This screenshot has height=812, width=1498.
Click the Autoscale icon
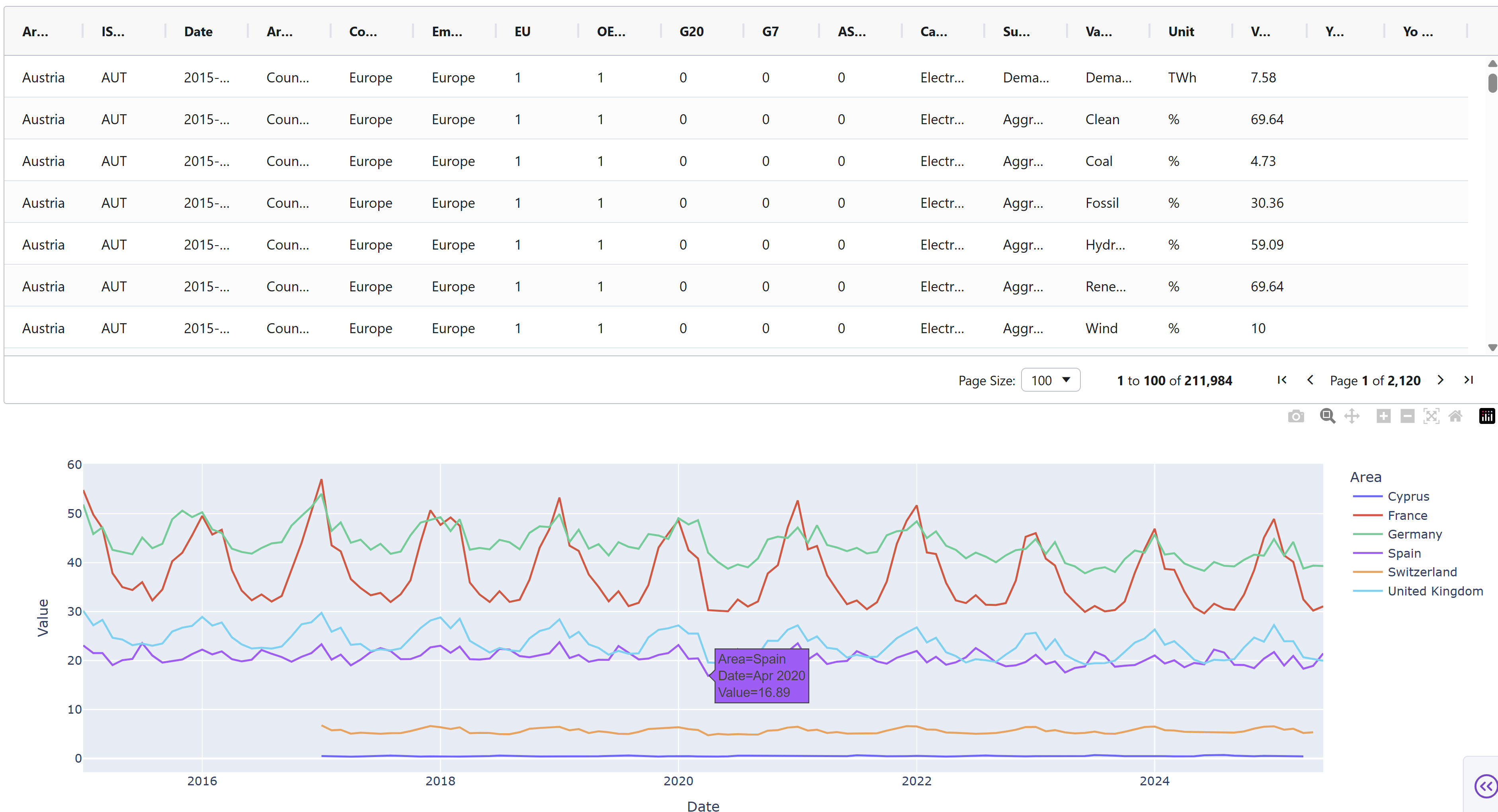1431,416
